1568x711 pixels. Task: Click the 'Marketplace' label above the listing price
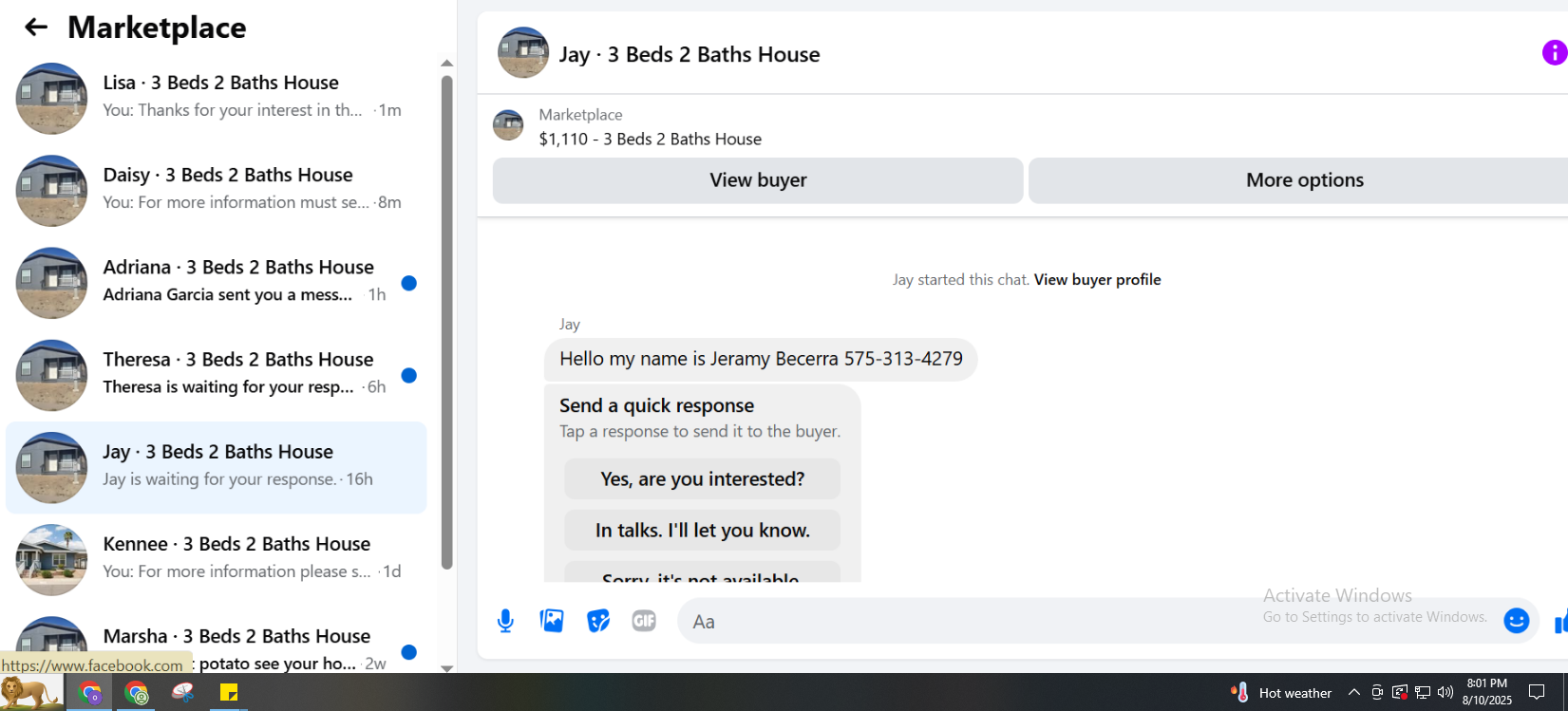pos(580,114)
